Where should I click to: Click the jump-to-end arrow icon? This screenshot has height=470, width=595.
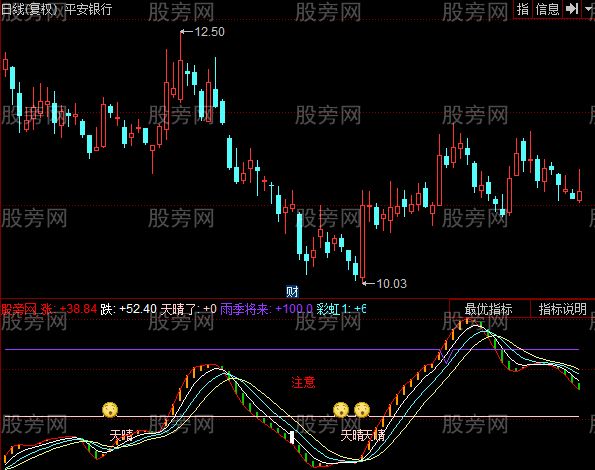pyautogui.click(x=572, y=8)
